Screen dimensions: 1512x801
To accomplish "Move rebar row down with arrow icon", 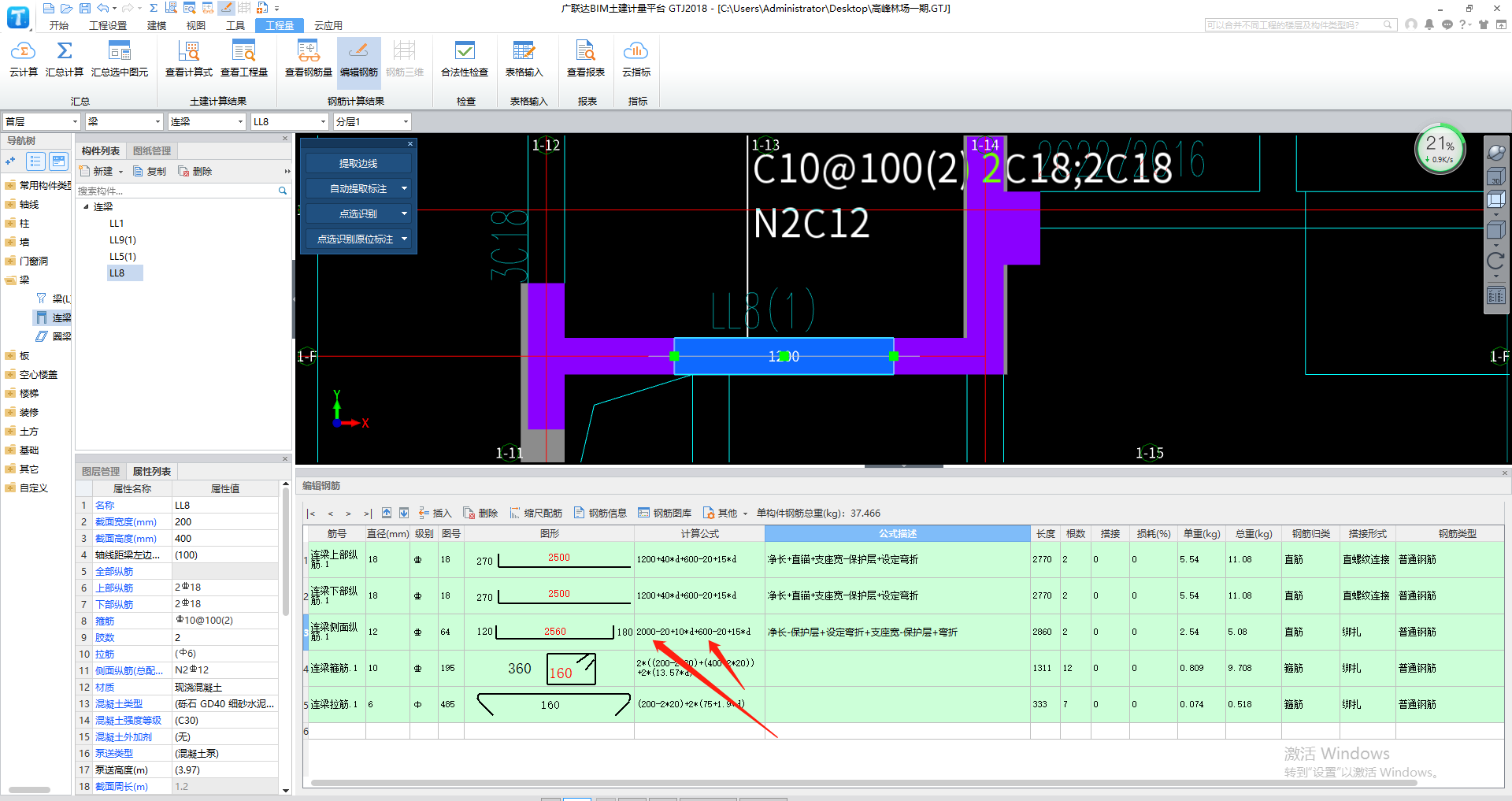I will pos(404,513).
